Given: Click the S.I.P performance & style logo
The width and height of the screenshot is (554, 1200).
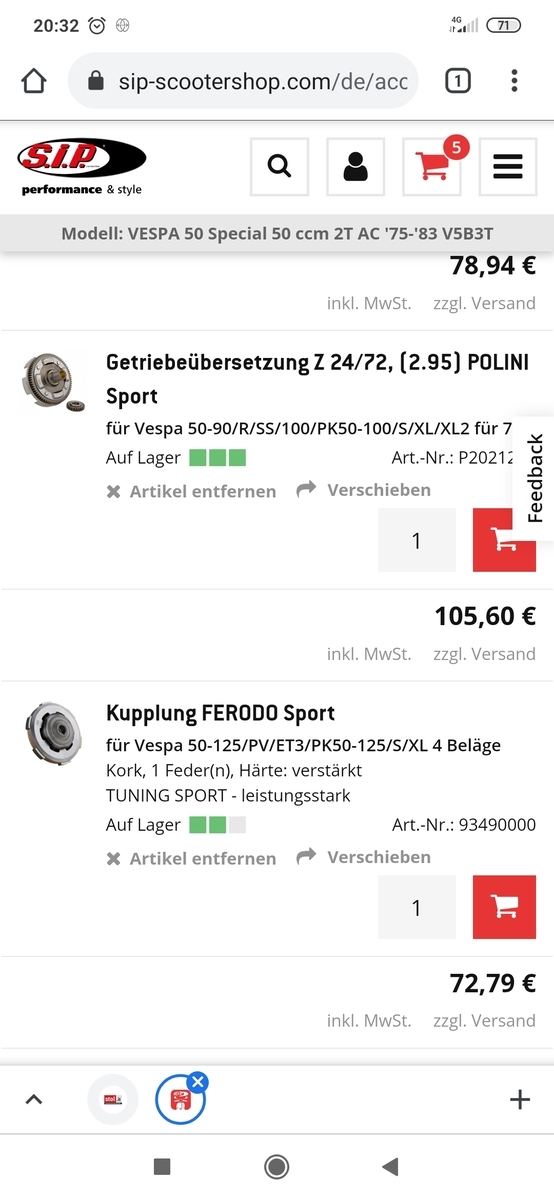Looking at the screenshot, I should (x=82, y=166).
